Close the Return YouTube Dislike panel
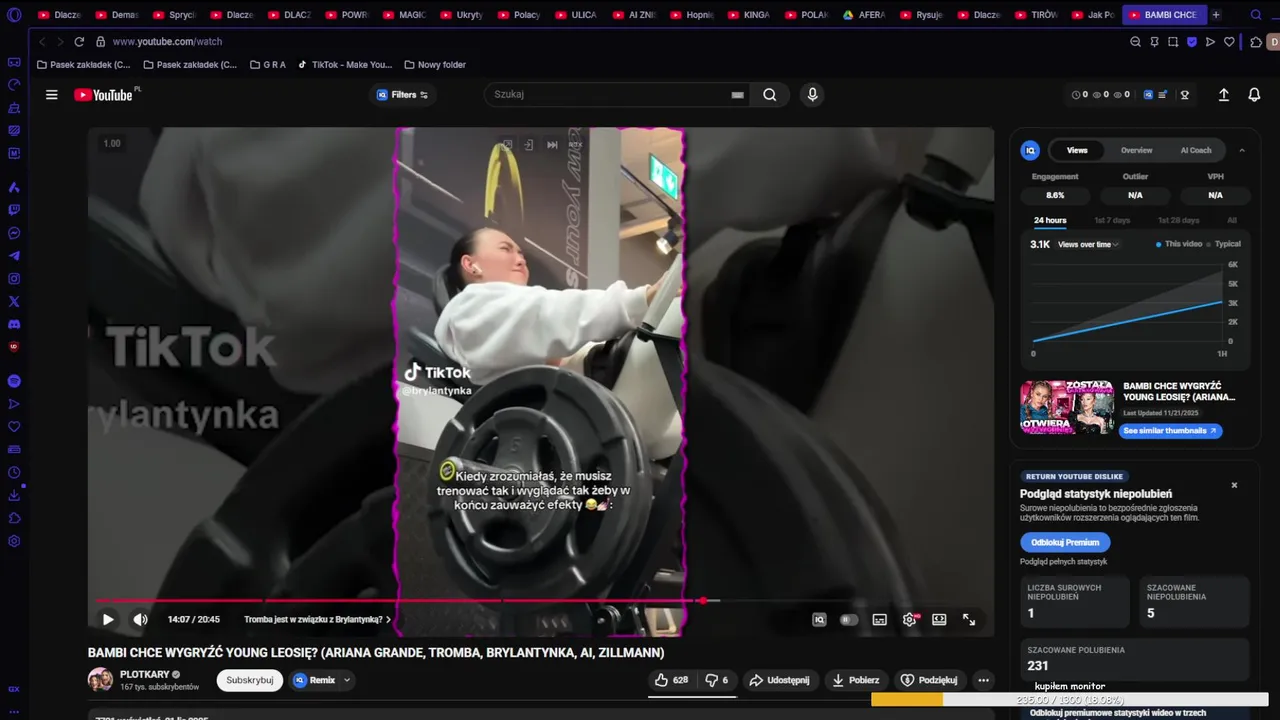Screen dimensions: 1280x720 coord(1234,485)
